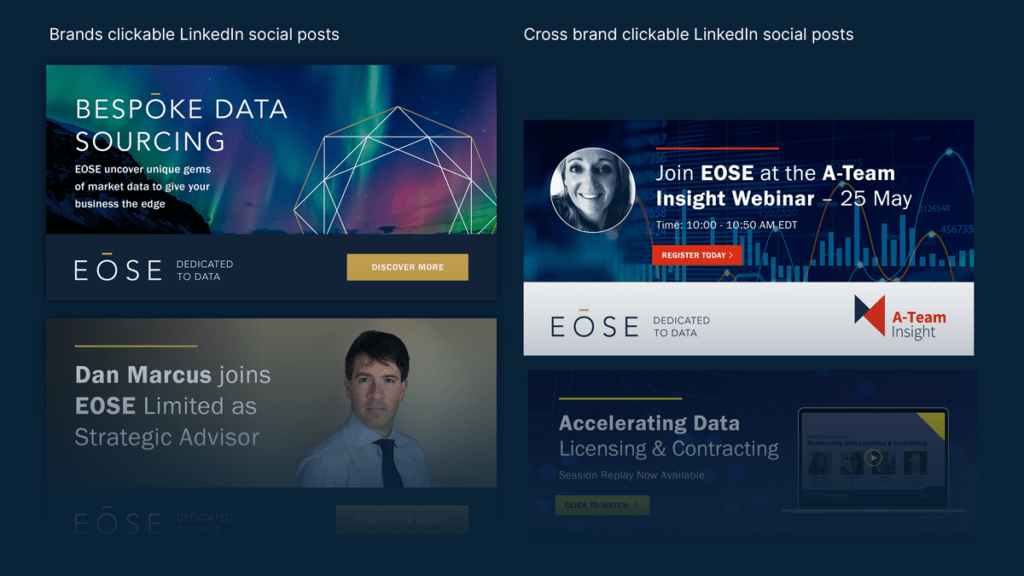Viewport: 1024px width, 576px height.
Task: Click the laptop session replay thumbnail
Action: pyautogui.click(x=866, y=458)
